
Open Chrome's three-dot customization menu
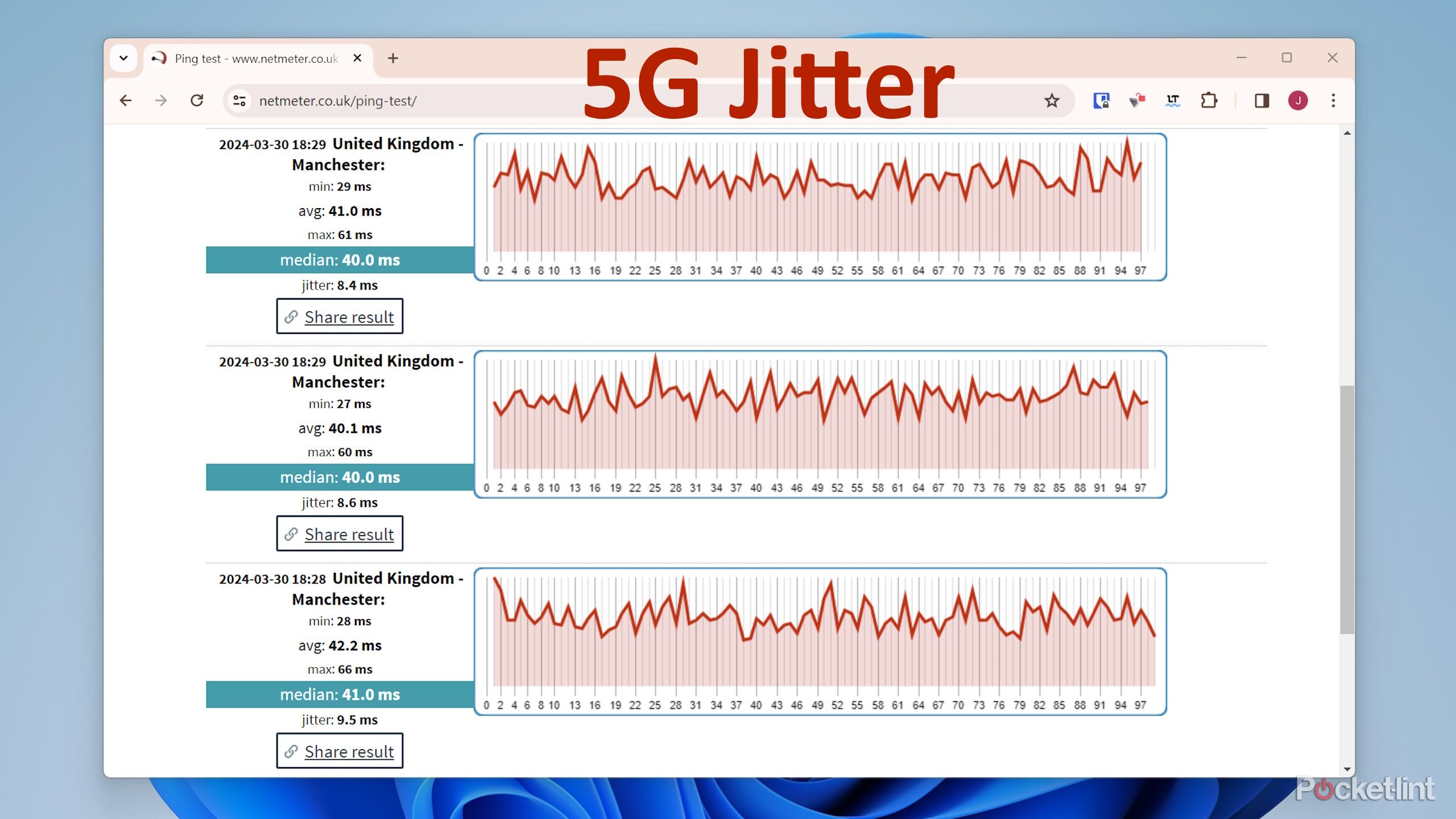coord(1333,101)
